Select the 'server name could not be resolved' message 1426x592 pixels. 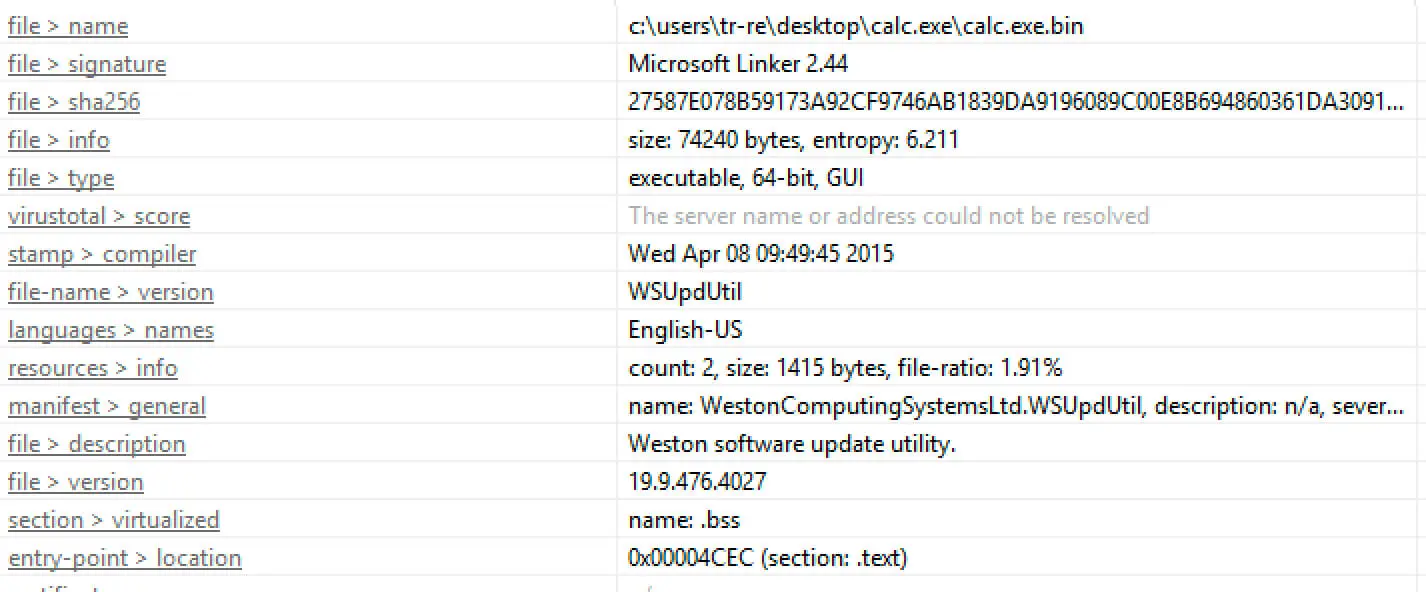pos(889,217)
